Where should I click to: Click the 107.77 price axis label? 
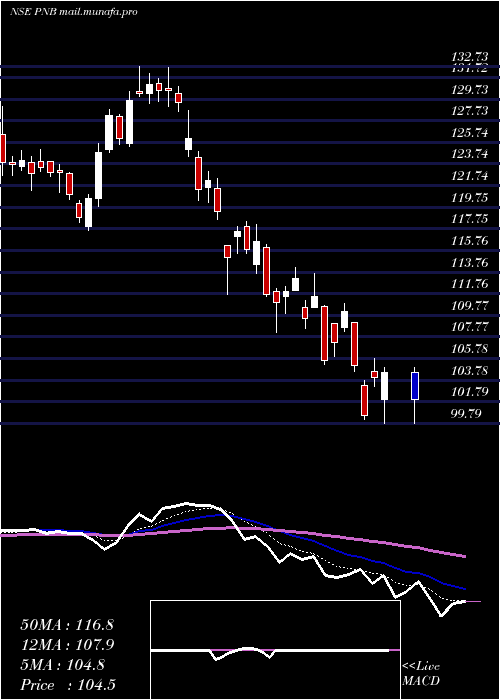click(469, 327)
